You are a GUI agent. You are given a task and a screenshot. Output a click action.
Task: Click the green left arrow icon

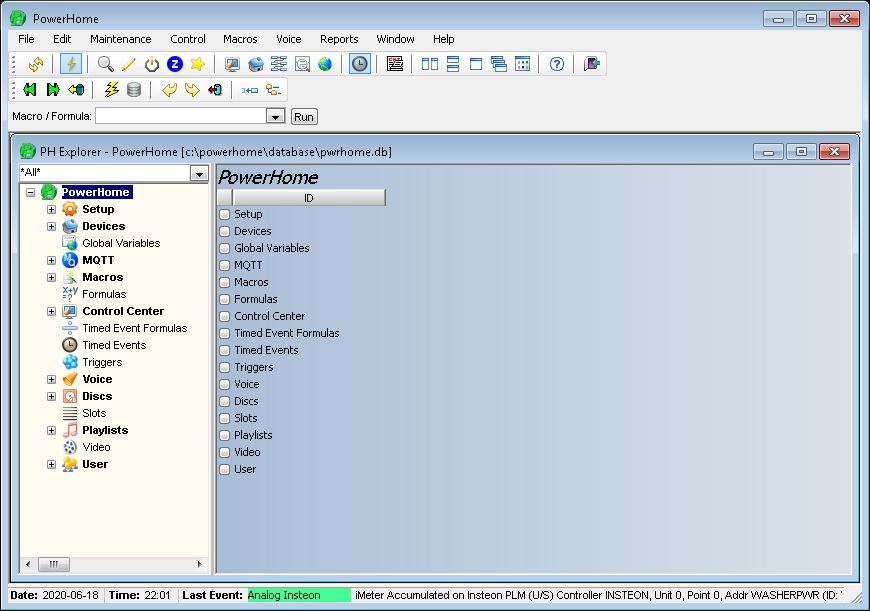[x=29, y=90]
